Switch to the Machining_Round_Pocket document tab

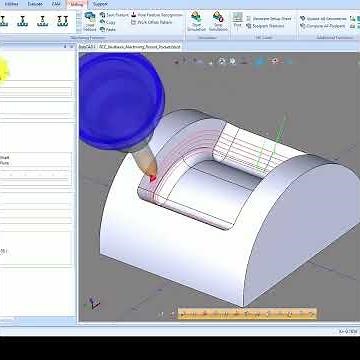click(x=130, y=47)
